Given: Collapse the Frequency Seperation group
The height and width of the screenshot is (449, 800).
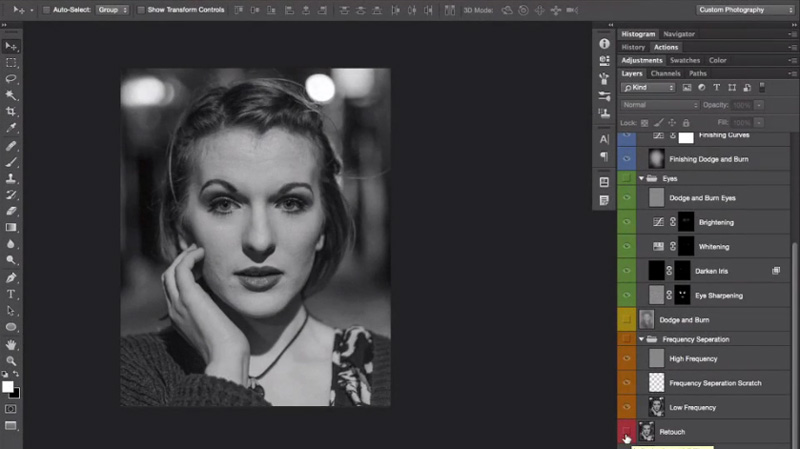Looking at the screenshot, I should [x=641, y=339].
